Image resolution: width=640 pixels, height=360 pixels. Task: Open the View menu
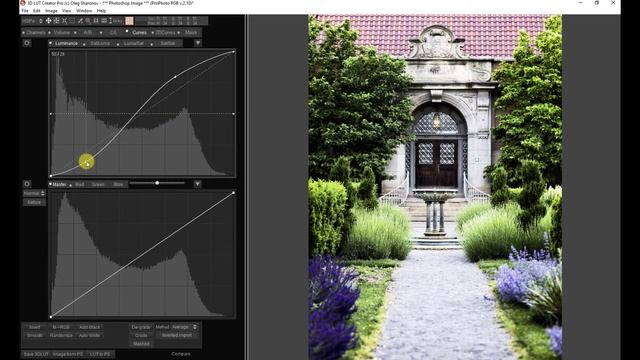[67, 11]
